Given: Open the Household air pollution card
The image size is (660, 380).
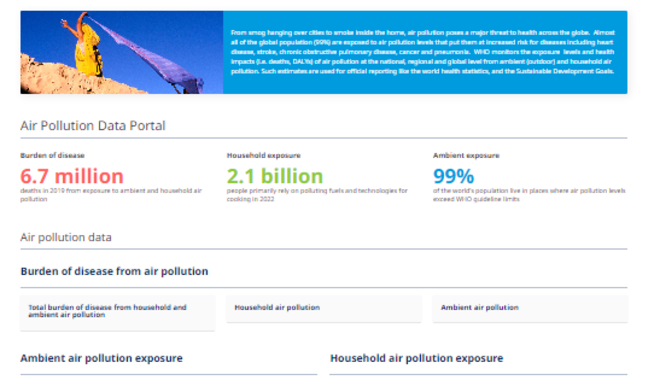Looking at the screenshot, I should coord(324,308).
